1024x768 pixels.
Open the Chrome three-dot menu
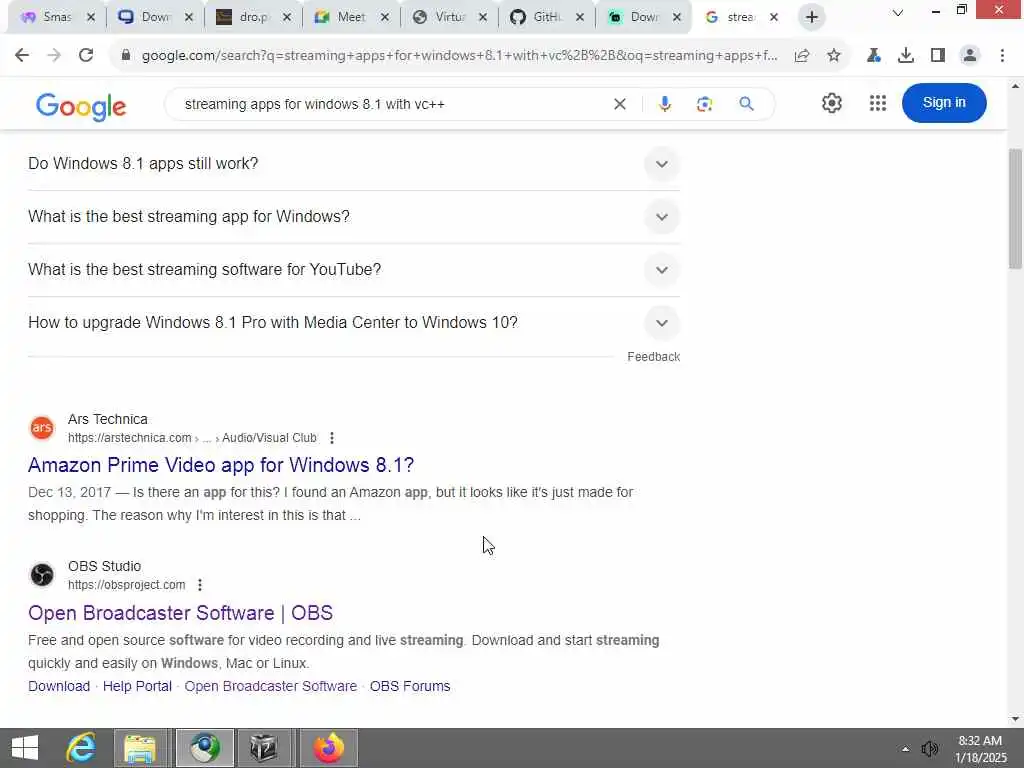pos(1002,56)
